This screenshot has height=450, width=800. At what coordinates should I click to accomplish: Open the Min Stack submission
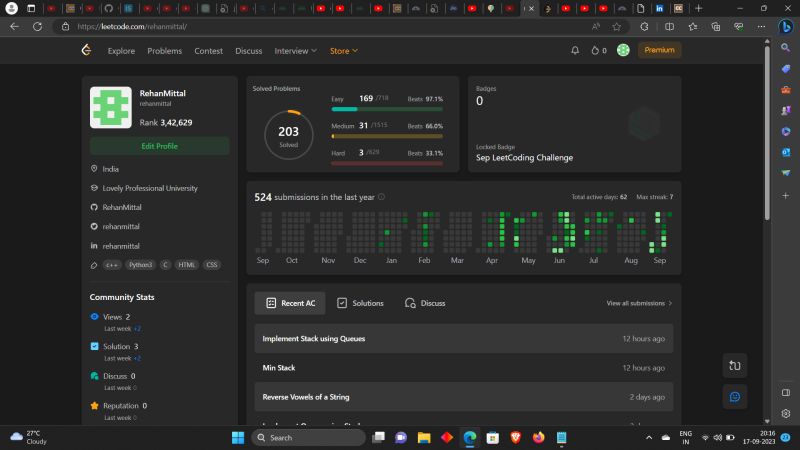463,368
